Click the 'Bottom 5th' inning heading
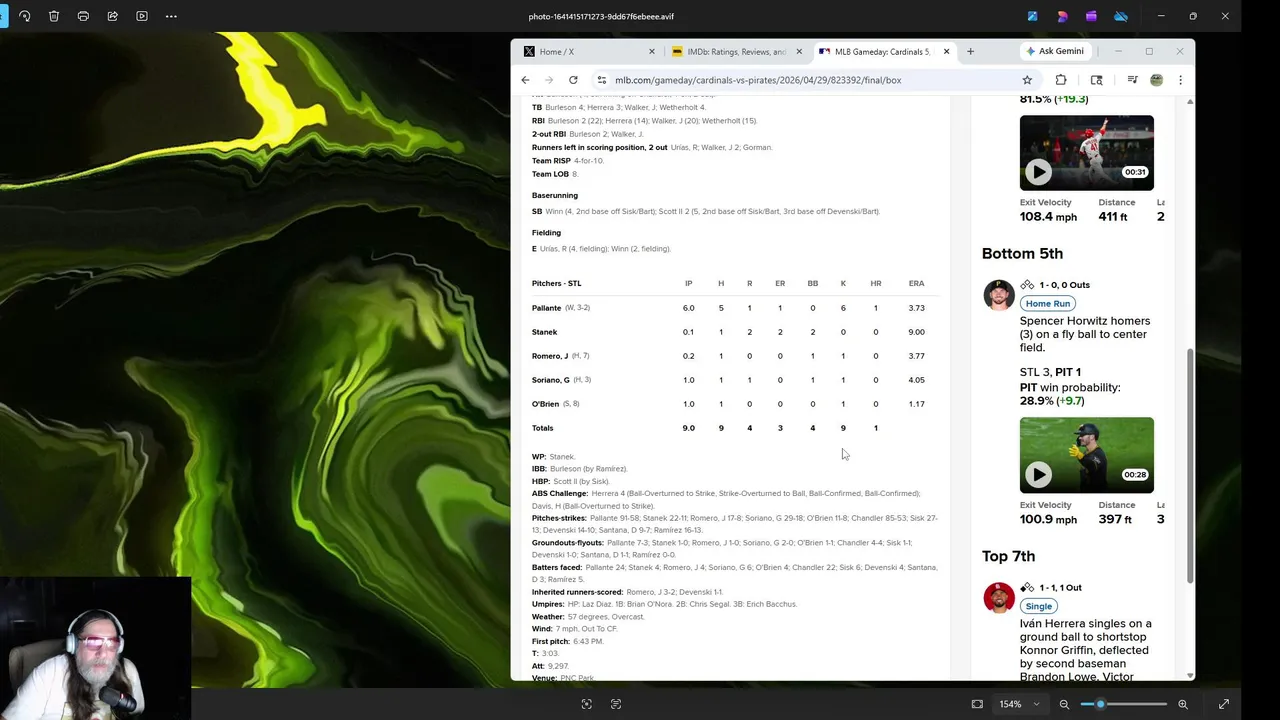This screenshot has width=1280, height=720. tap(1022, 253)
